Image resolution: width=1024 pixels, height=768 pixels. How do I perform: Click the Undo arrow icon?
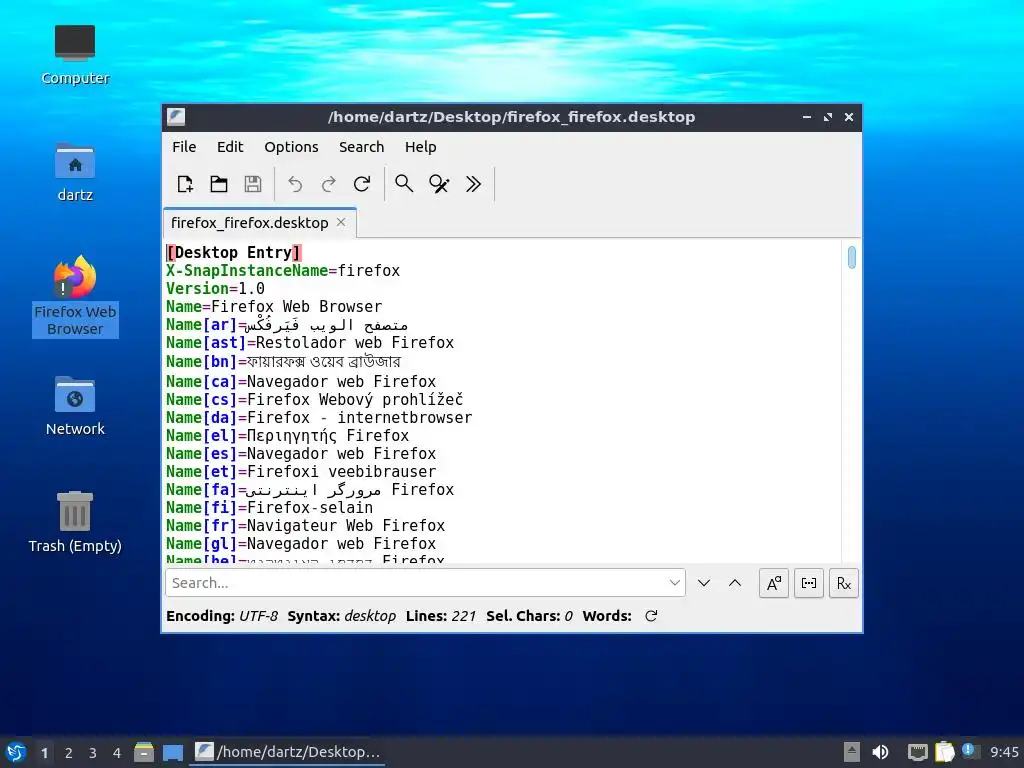295,184
